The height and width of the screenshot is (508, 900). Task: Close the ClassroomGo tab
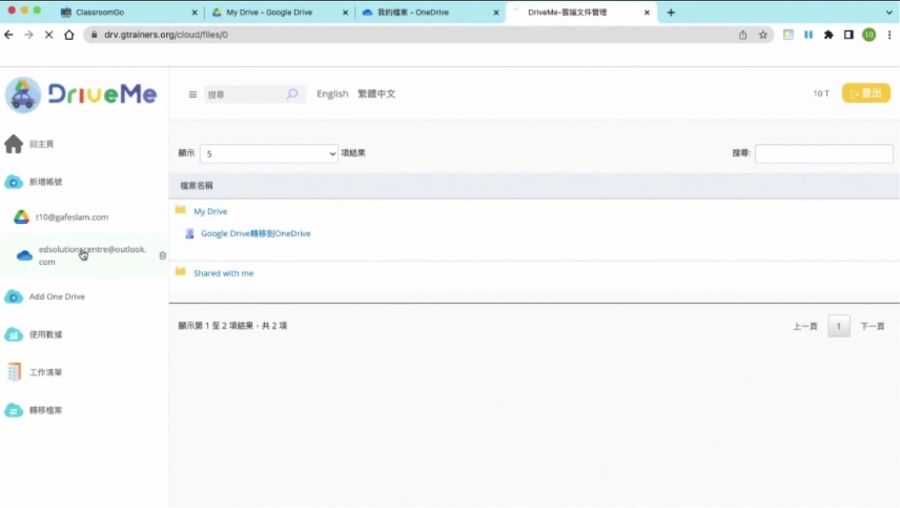(194, 12)
